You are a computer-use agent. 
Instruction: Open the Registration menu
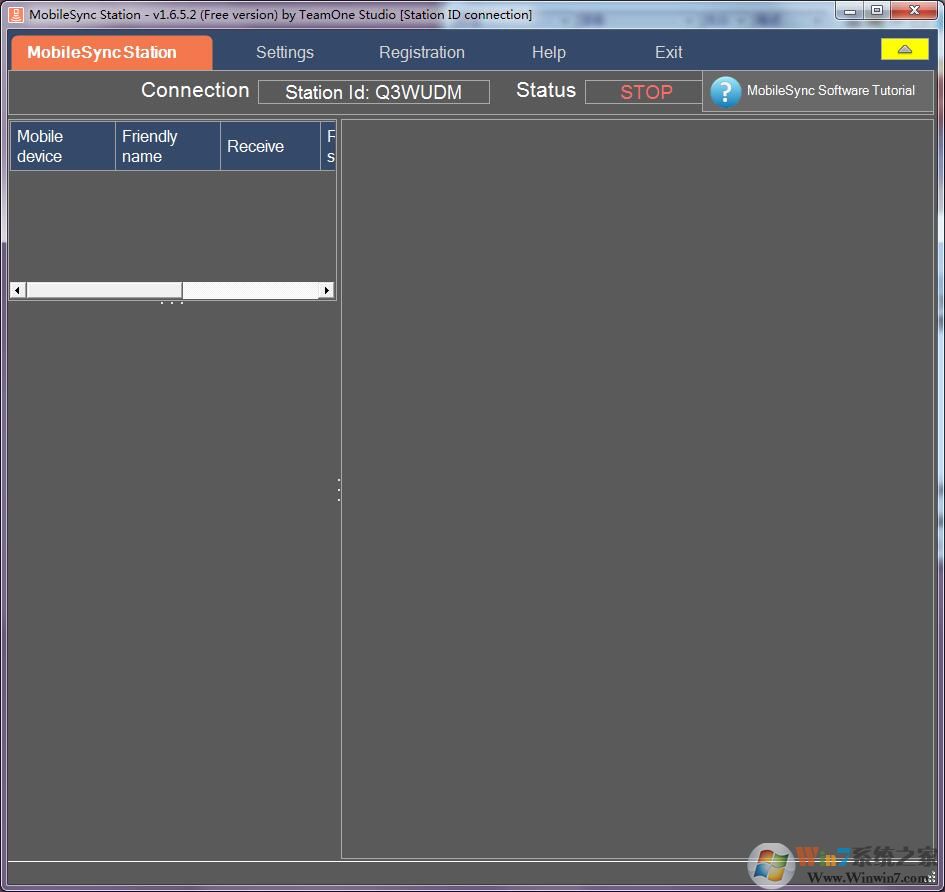pyautogui.click(x=421, y=52)
